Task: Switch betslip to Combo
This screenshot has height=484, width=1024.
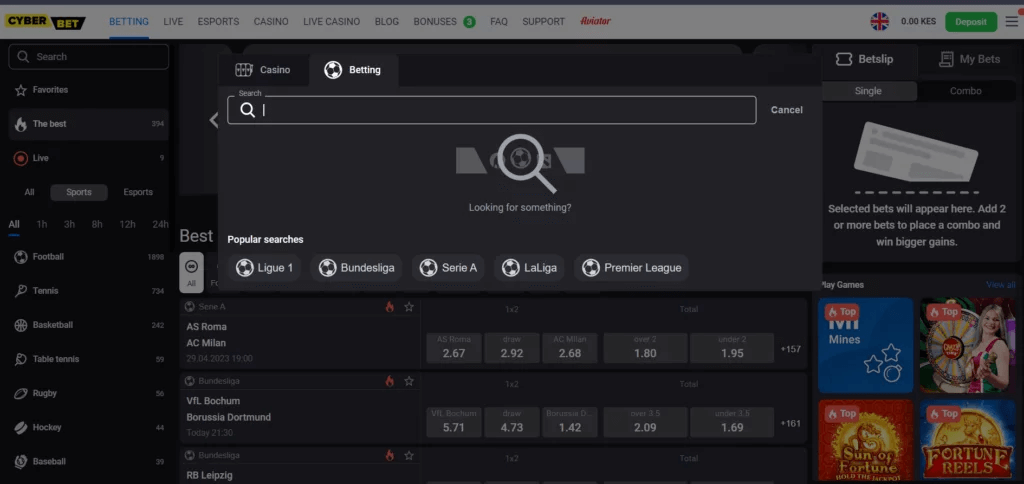Action: (965, 91)
